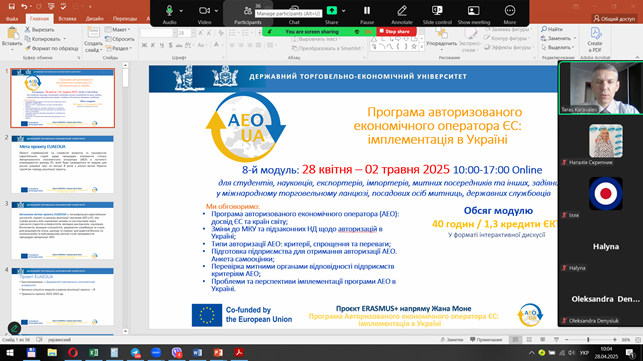This screenshot has width=643, height=361.
Task: Click the slide panel scrollbar down arrow
Action: click(125, 331)
